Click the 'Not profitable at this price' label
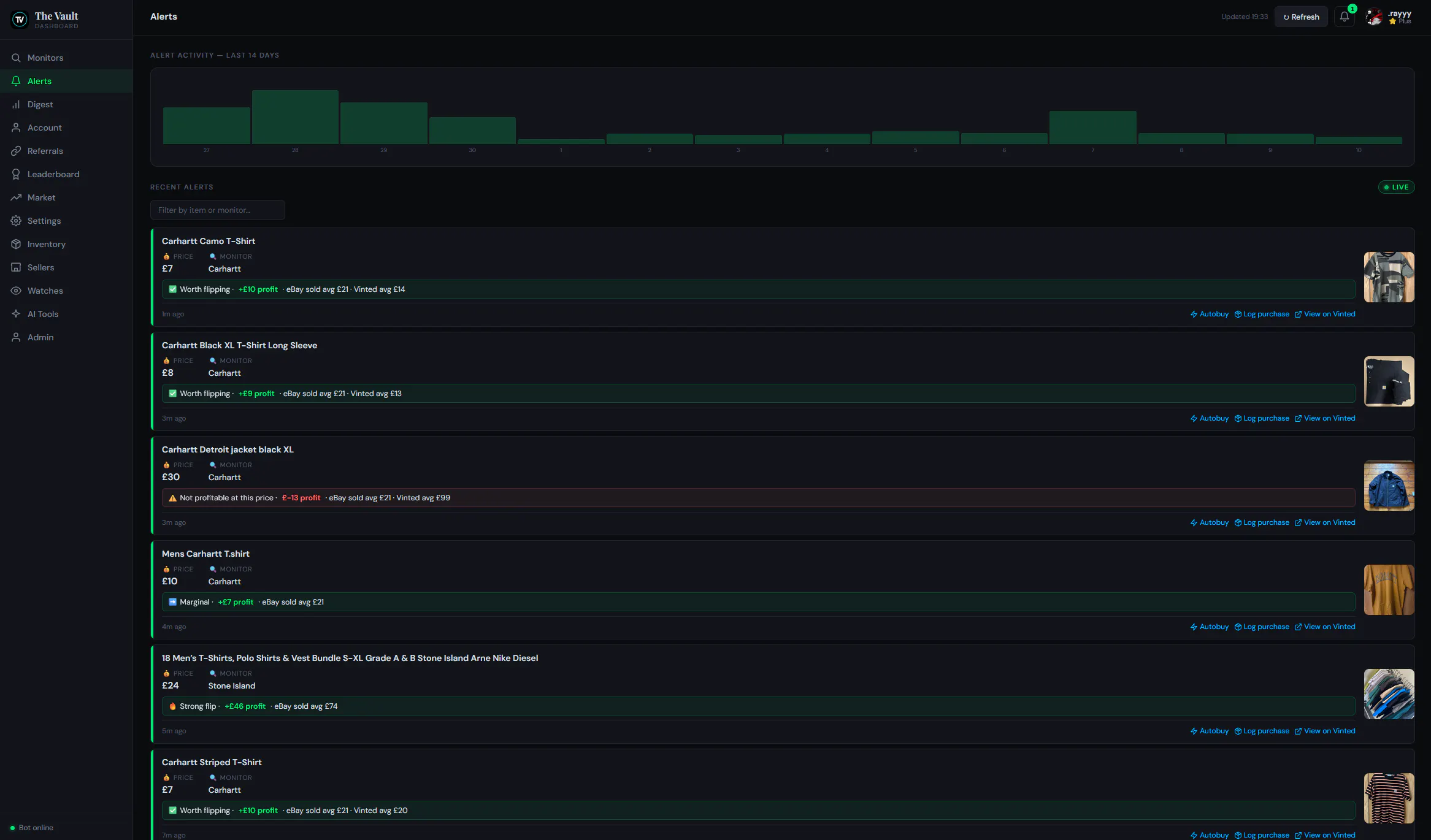The image size is (1431, 840). point(226,498)
